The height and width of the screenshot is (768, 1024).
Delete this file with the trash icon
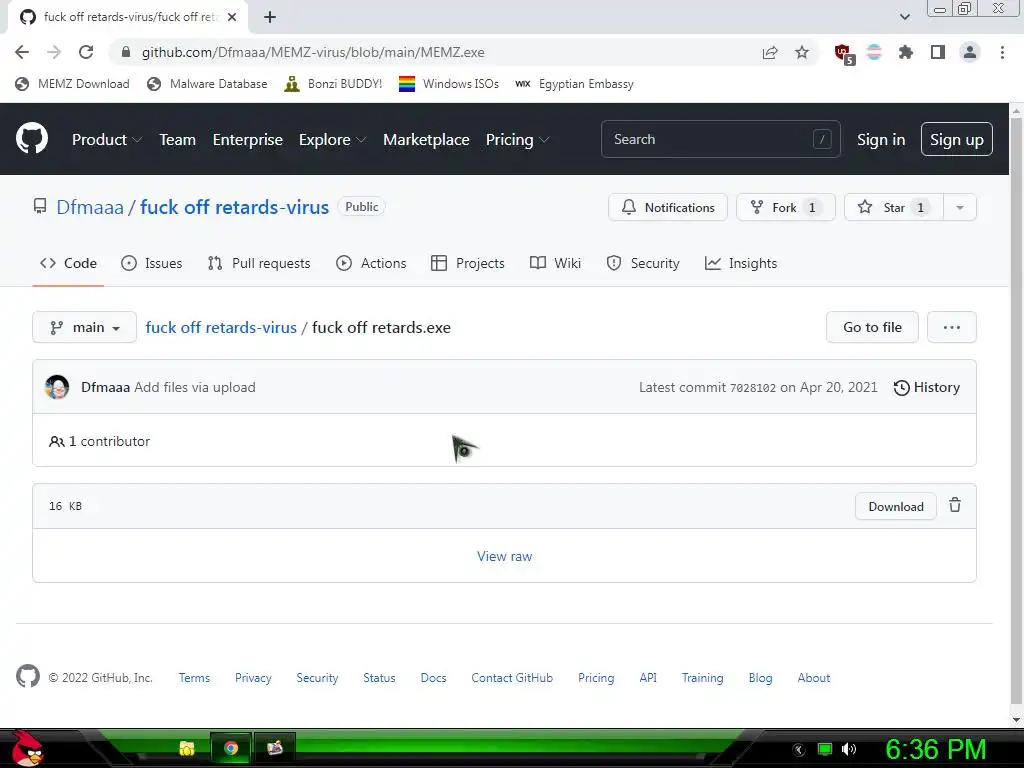pos(955,505)
